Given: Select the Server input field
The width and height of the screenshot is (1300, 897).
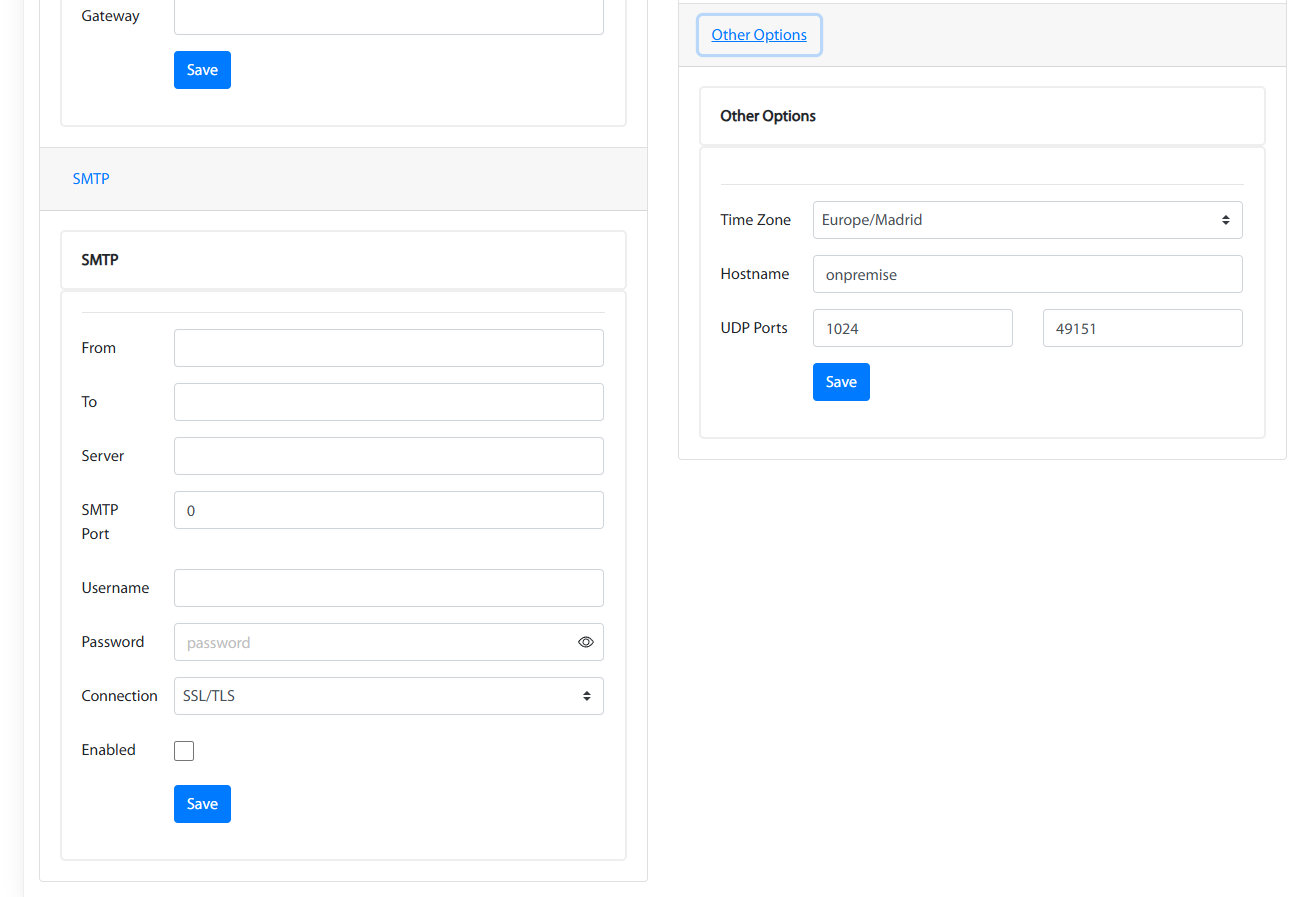Looking at the screenshot, I should click(388, 455).
